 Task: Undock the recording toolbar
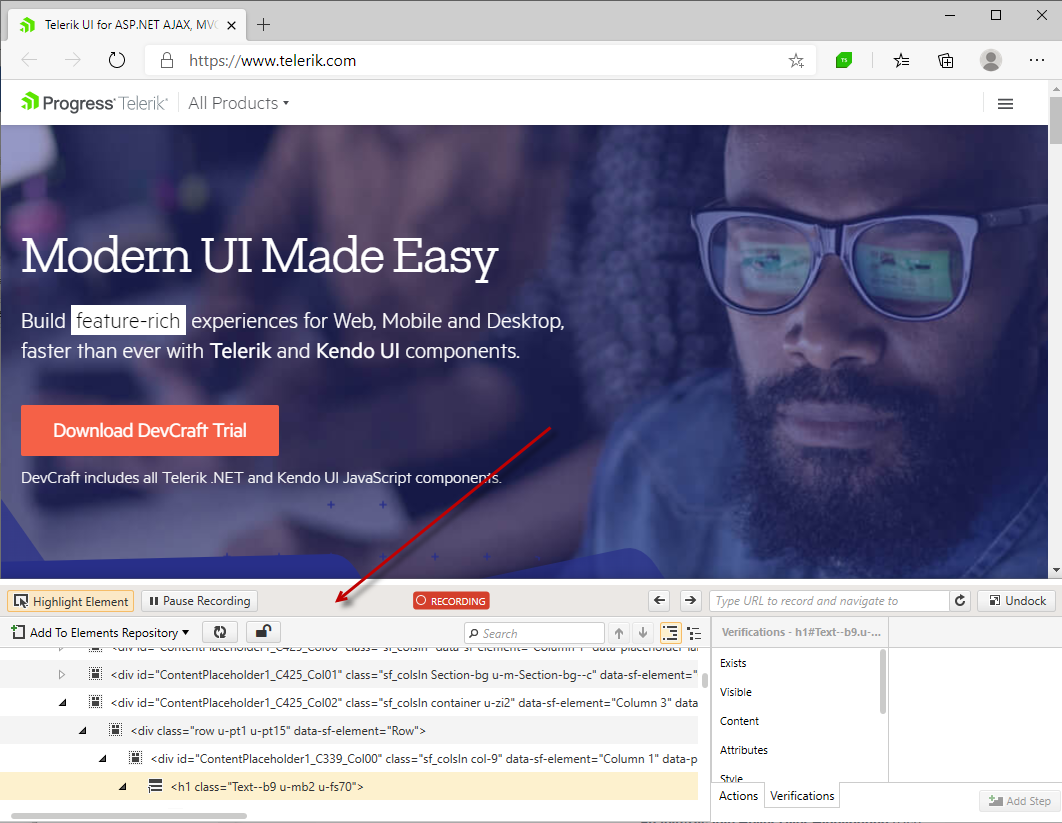1017,601
